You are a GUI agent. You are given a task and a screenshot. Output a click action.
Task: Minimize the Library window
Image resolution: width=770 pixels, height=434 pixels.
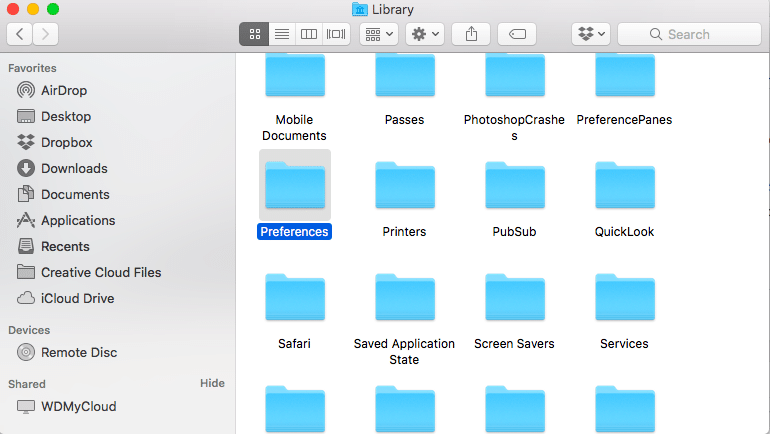[33, 9]
